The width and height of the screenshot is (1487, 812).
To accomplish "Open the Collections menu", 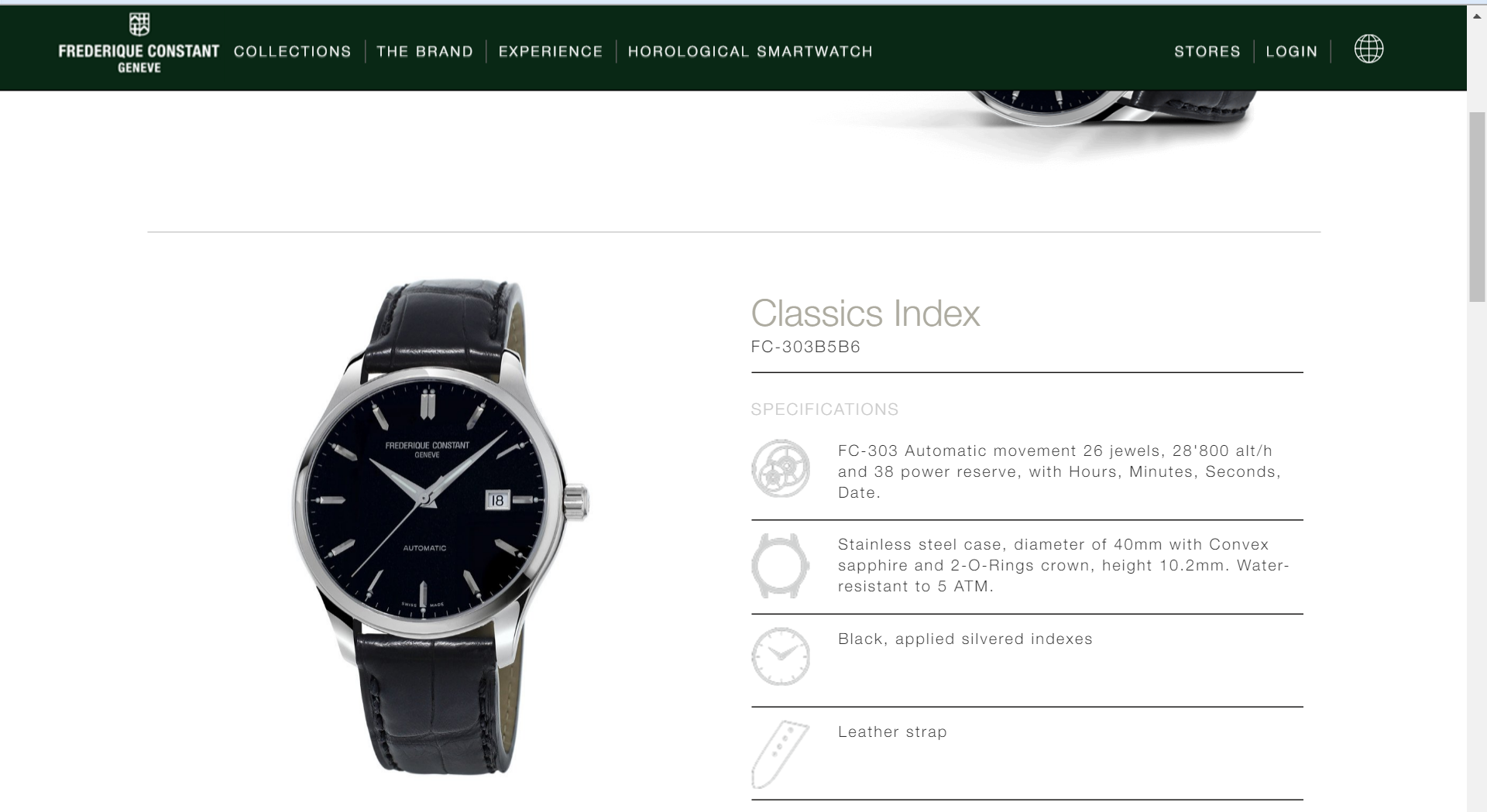I will (293, 51).
